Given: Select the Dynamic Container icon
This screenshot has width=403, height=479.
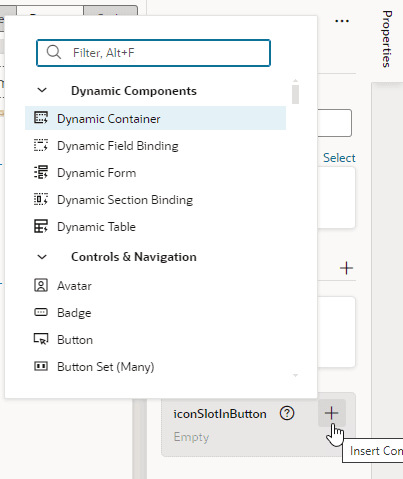Looking at the screenshot, I should (41, 118).
